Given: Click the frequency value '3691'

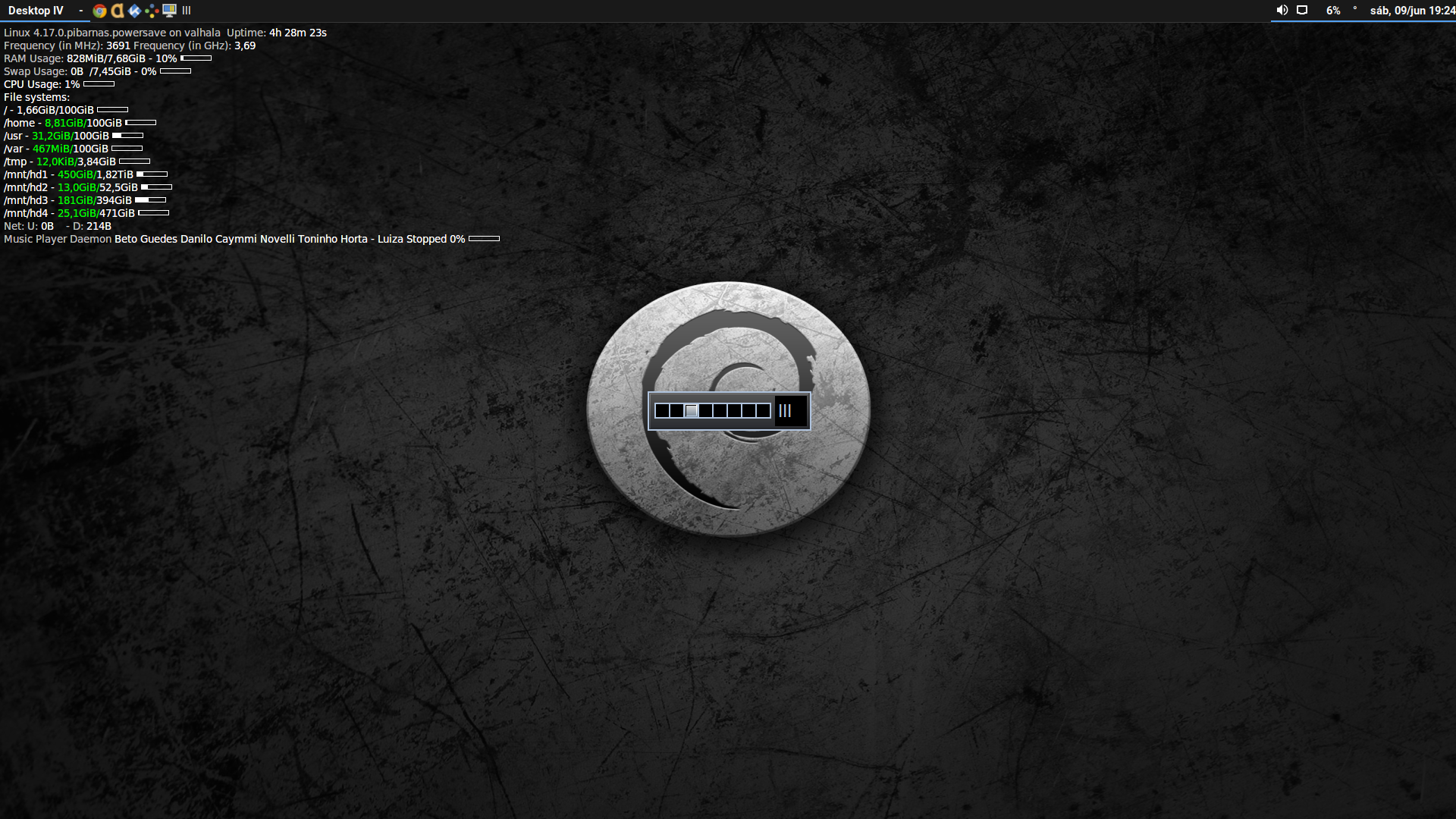Looking at the screenshot, I should [x=118, y=45].
